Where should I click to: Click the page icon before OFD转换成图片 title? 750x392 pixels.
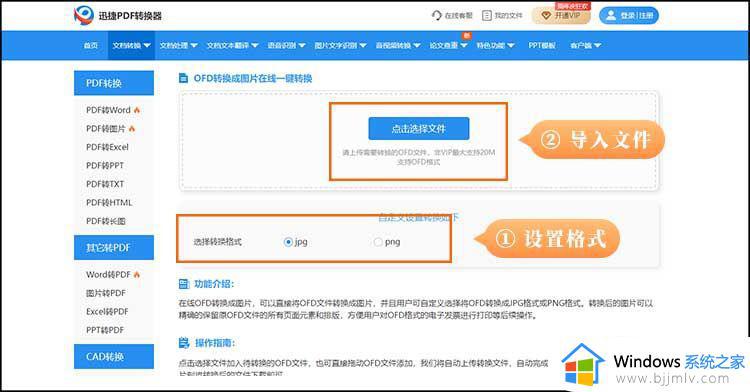click(x=183, y=78)
